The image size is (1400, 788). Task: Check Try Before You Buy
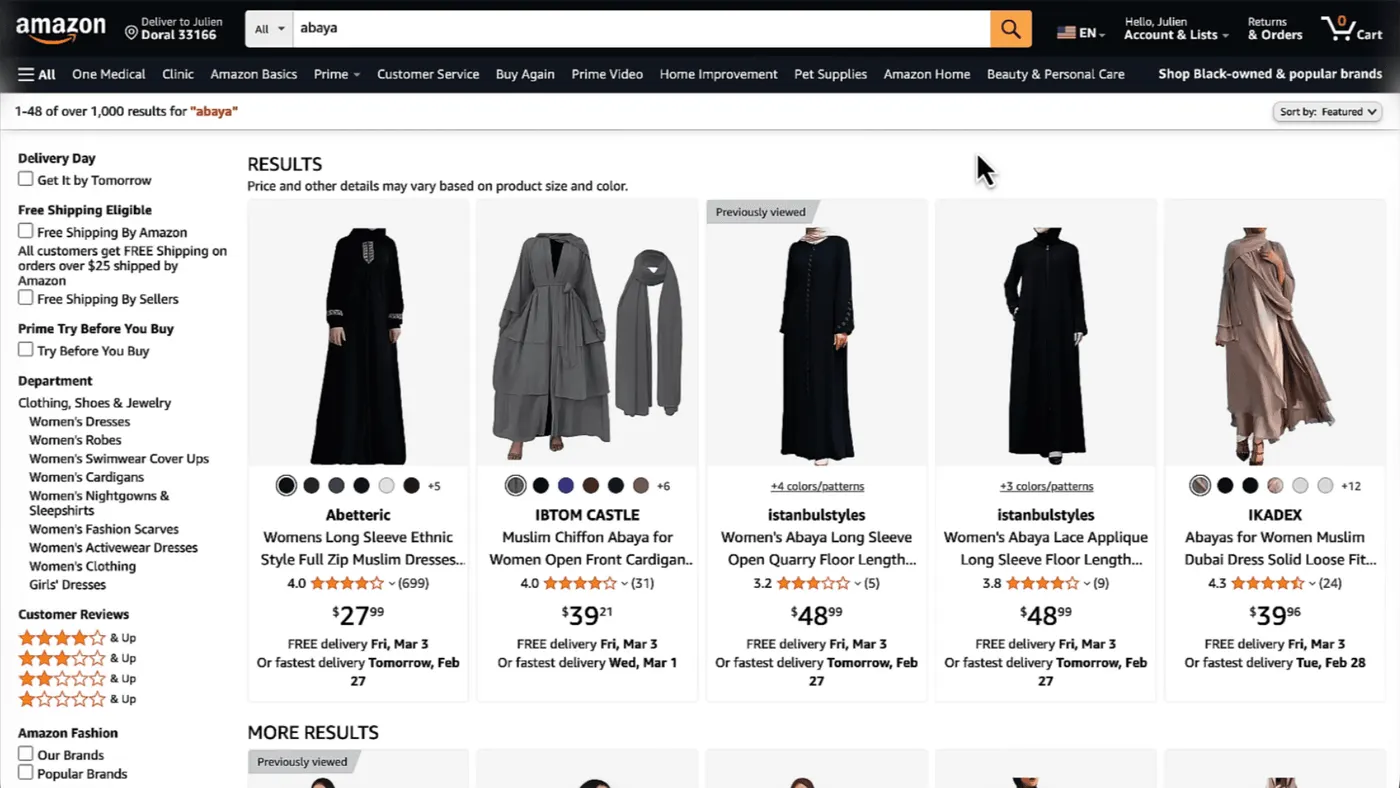click(x=26, y=350)
